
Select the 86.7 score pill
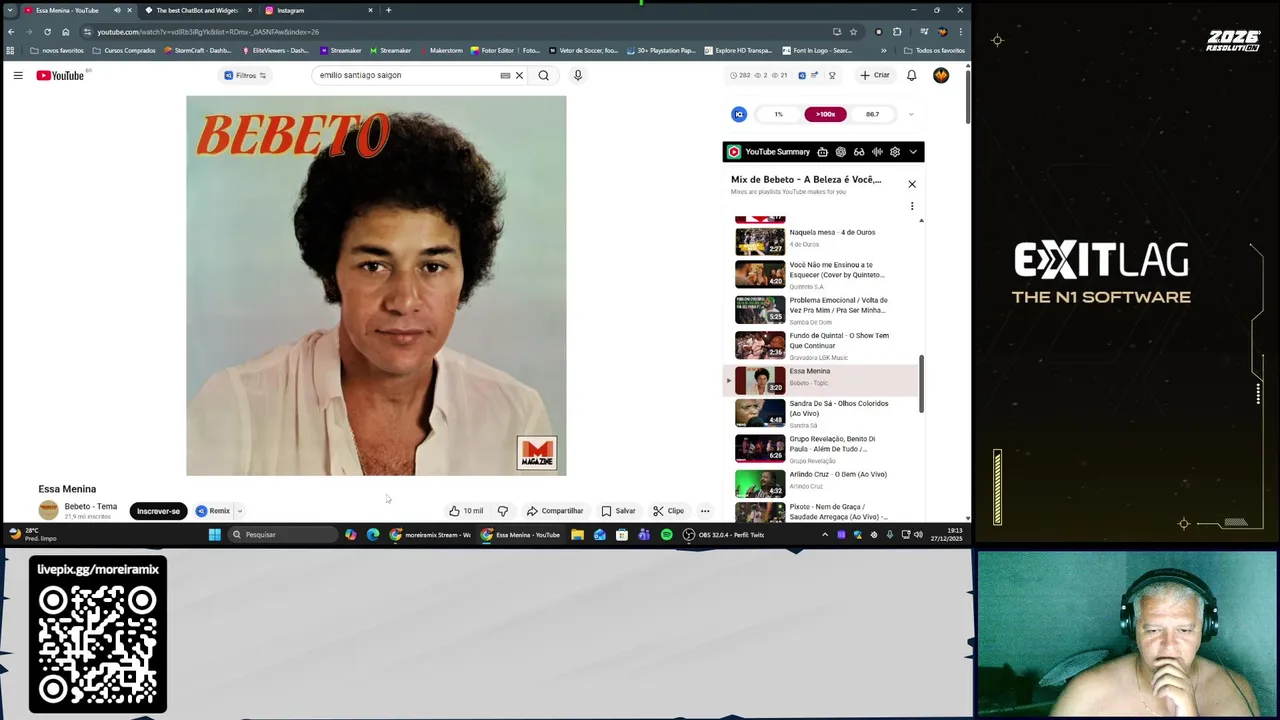[x=872, y=114]
